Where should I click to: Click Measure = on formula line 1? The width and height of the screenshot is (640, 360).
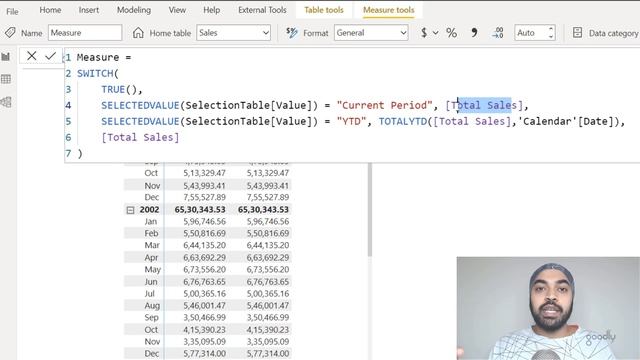coord(104,58)
